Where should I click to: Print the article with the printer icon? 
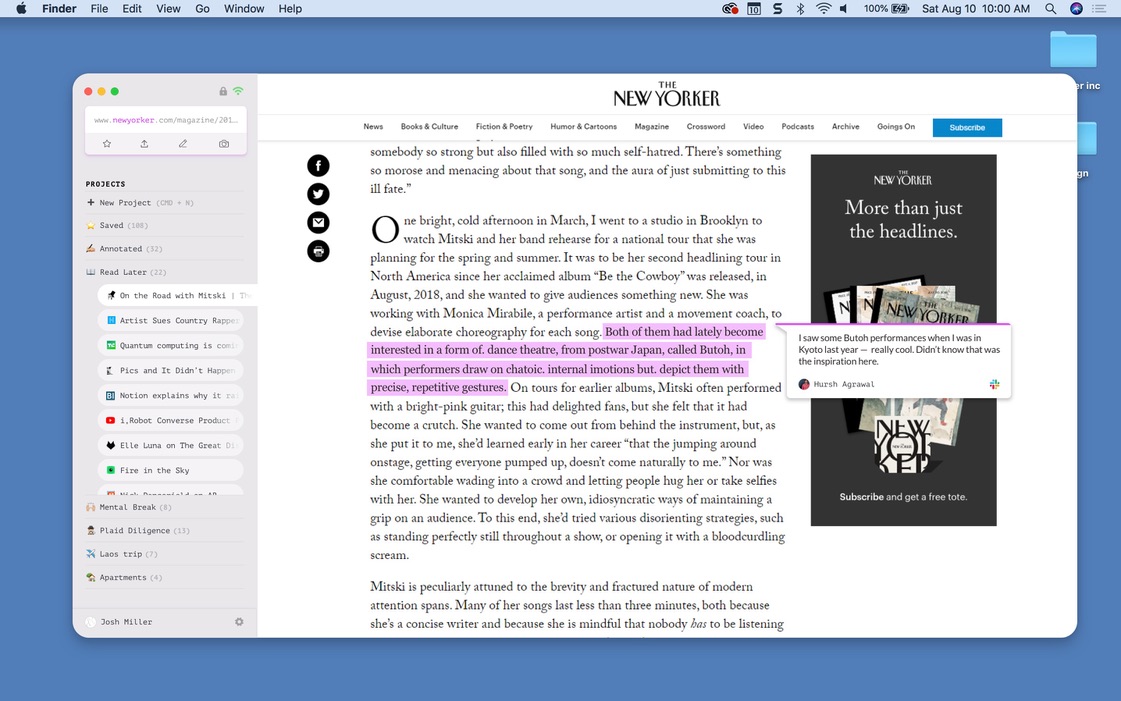click(318, 252)
